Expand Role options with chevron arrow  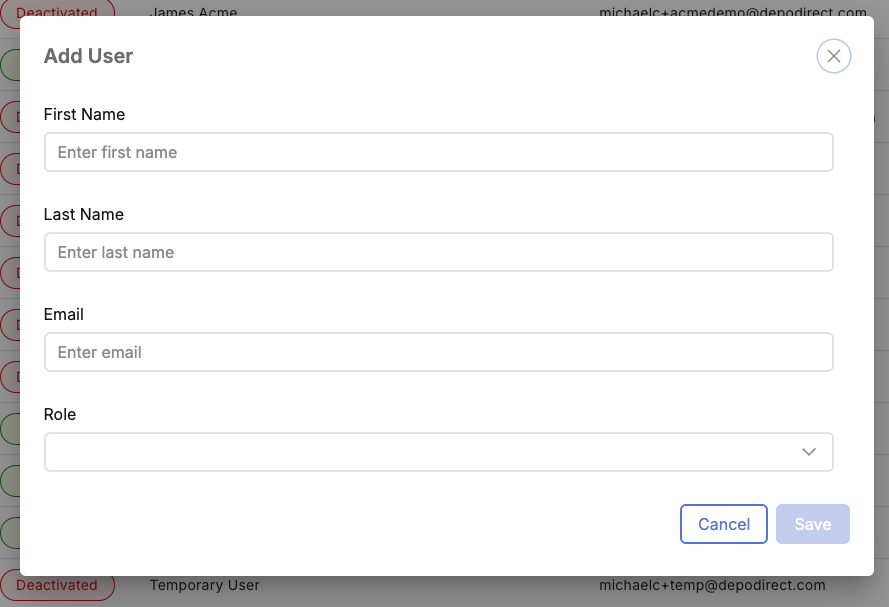[x=808, y=452]
